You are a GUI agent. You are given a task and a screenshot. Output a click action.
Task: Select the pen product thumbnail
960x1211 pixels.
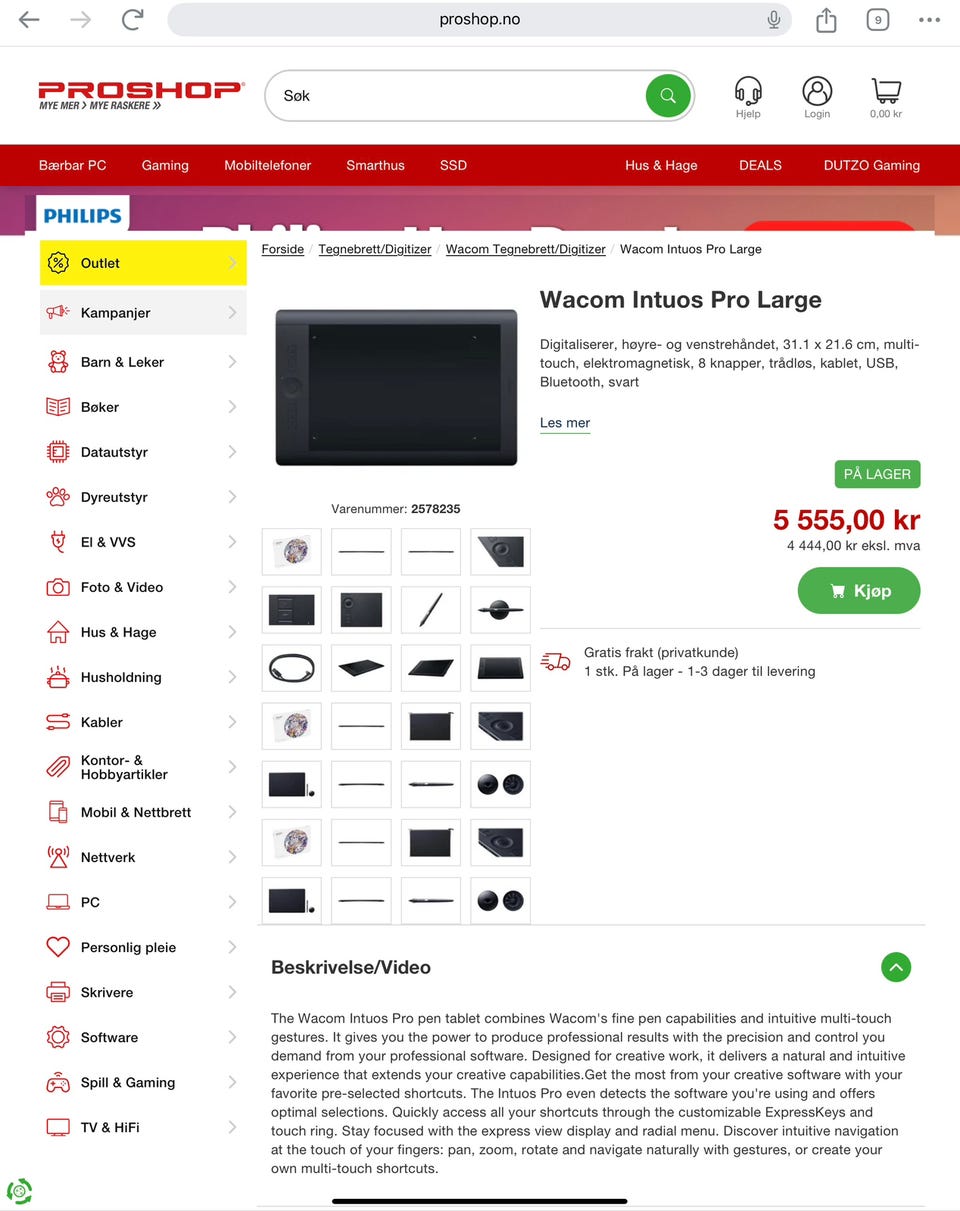point(431,609)
